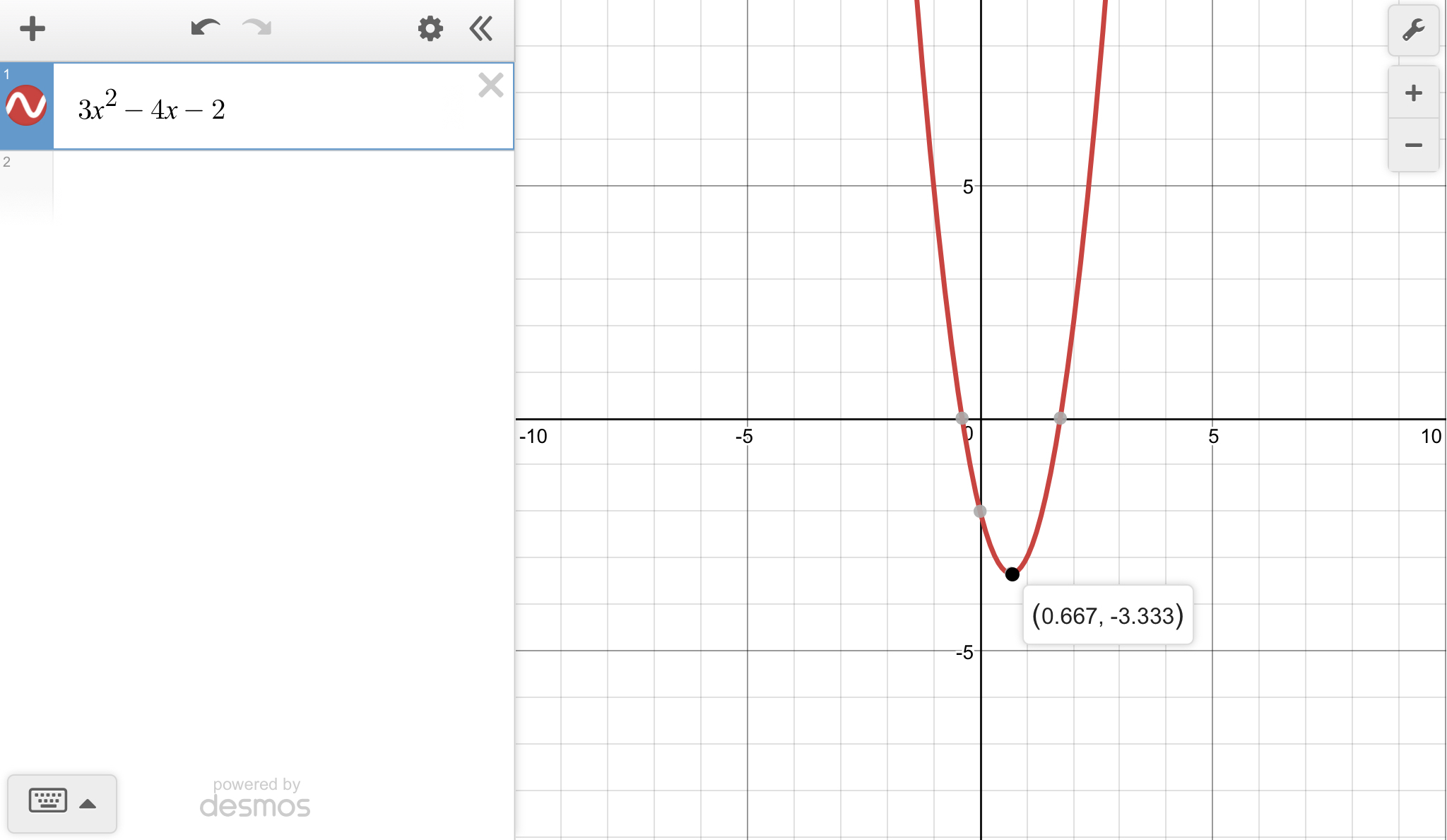Open graph settings wrench icon
This screenshot has width=1447, height=840.
pyautogui.click(x=1413, y=30)
